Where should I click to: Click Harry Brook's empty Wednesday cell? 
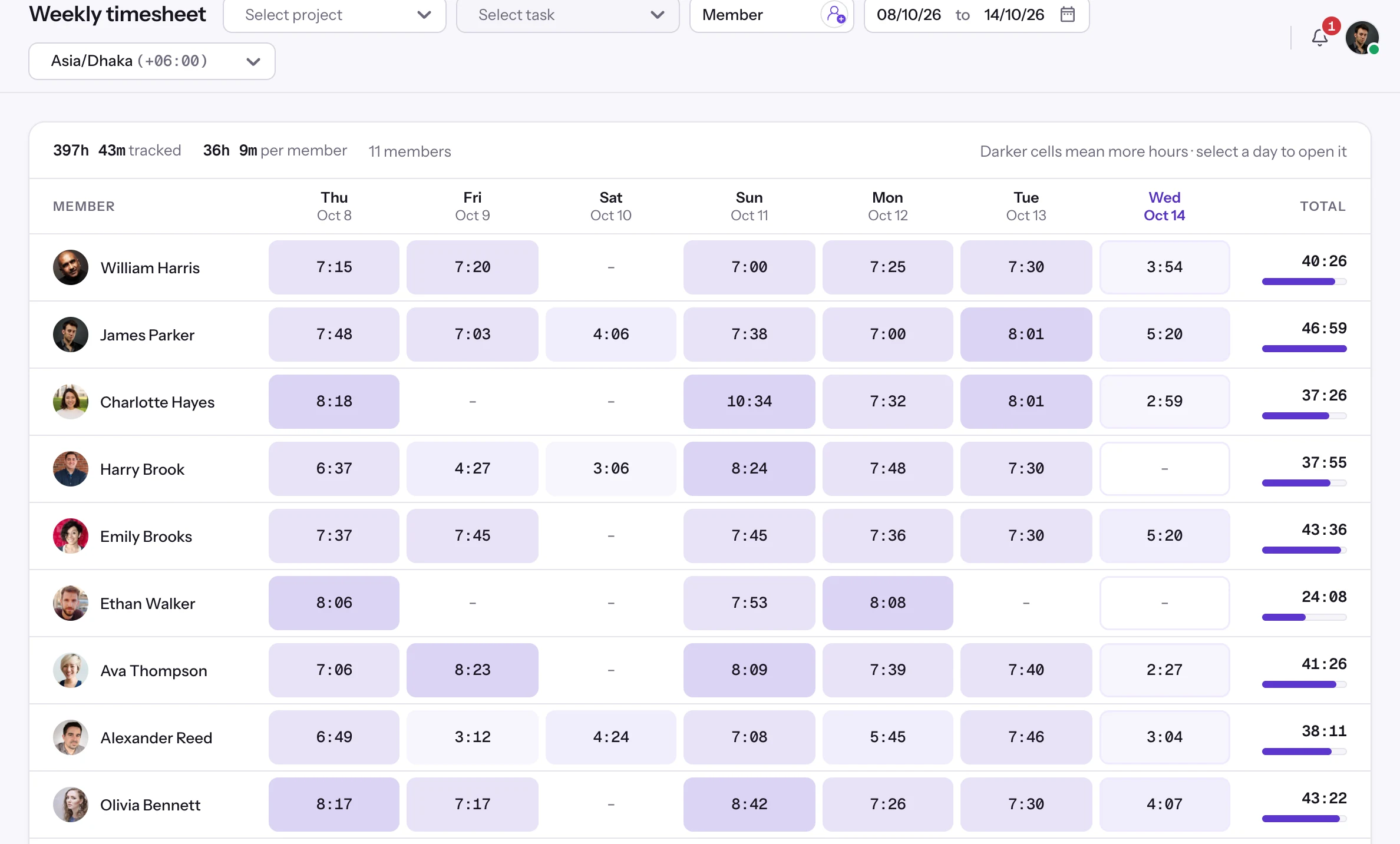(1165, 469)
